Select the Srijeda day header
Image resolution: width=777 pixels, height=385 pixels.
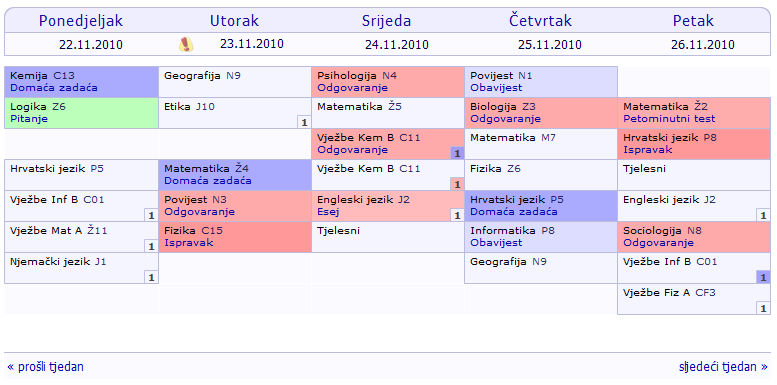[387, 21]
